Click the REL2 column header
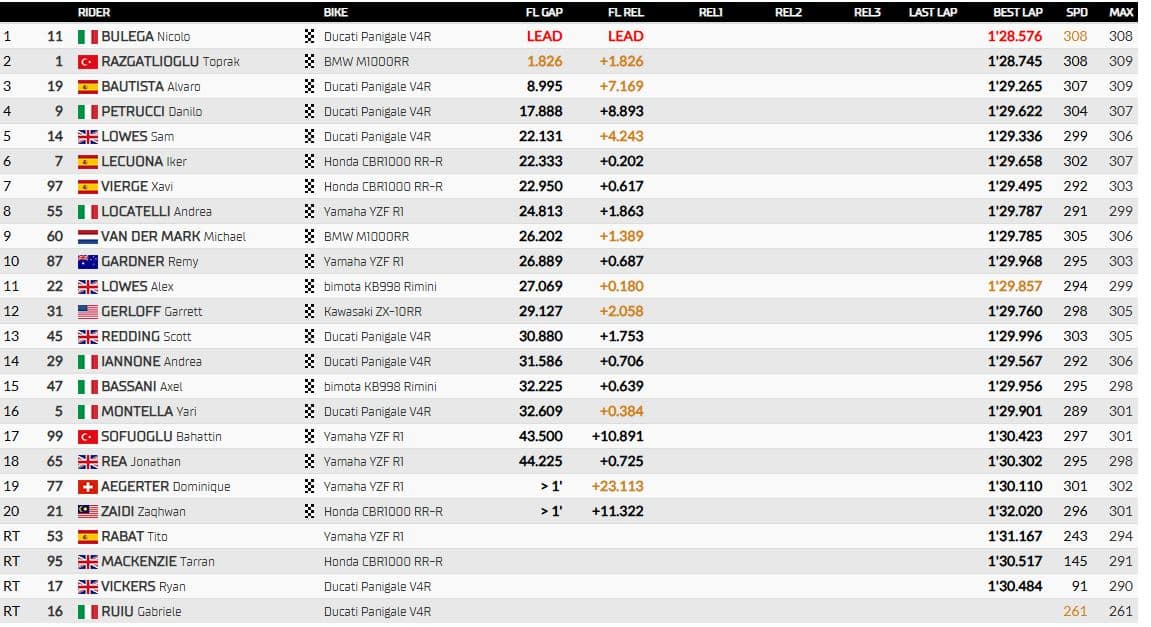The width and height of the screenshot is (1151, 627). point(788,12)
